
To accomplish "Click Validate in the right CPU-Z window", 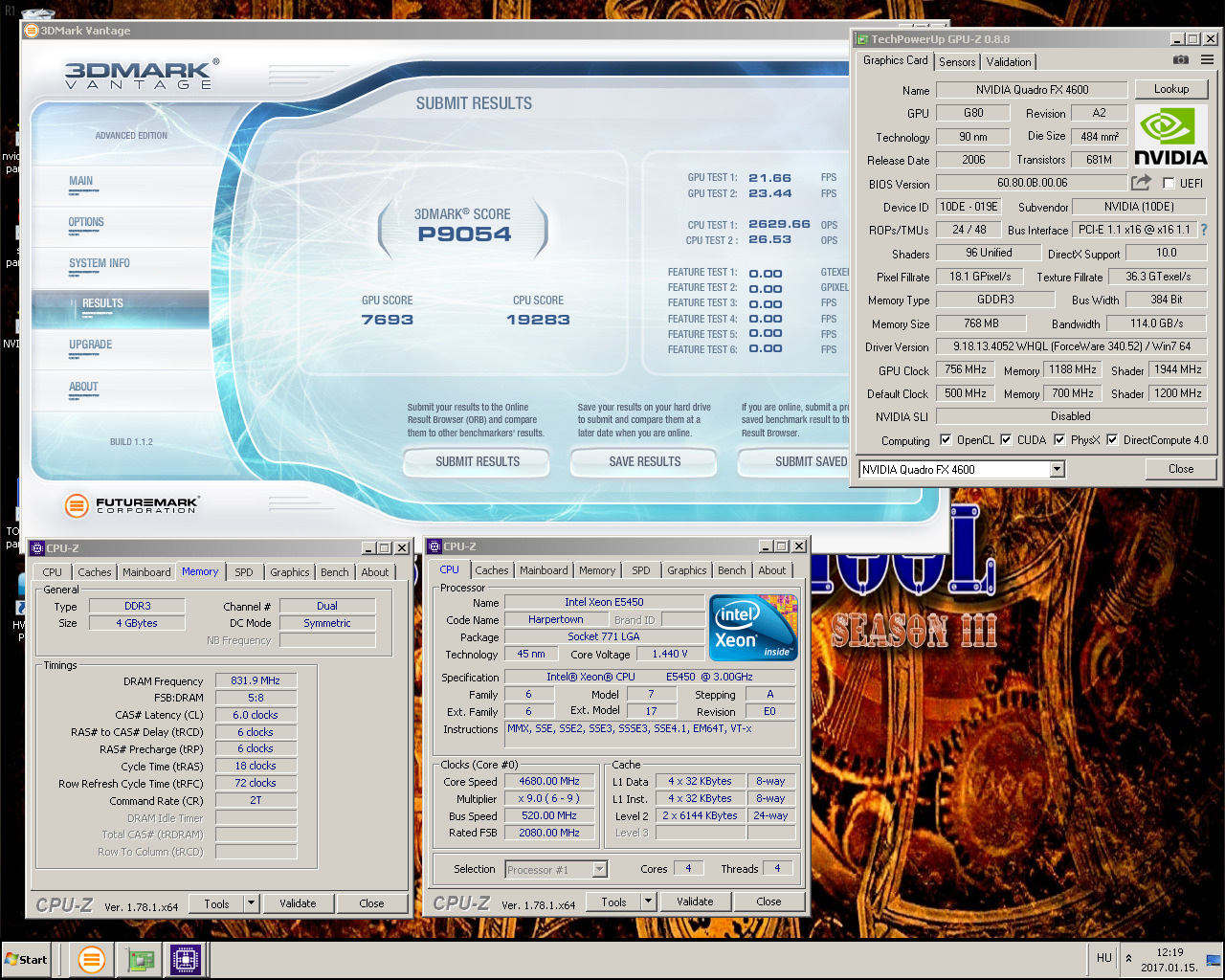I will [x=695, y=901].
